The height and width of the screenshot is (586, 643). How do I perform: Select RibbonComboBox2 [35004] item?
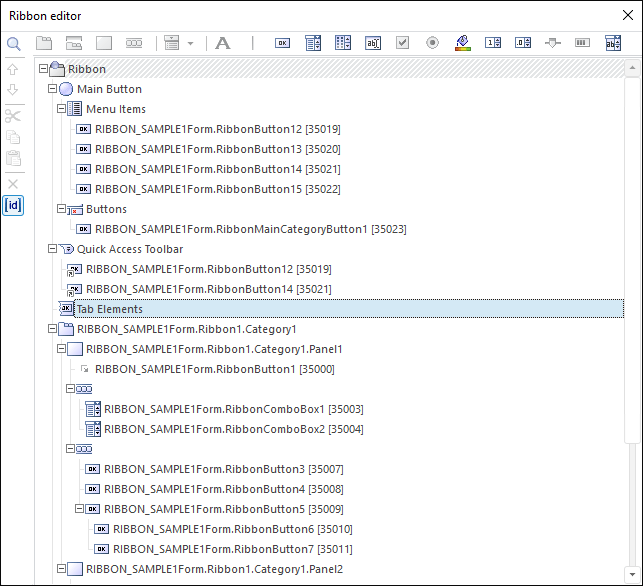click(x=234, y=429)
